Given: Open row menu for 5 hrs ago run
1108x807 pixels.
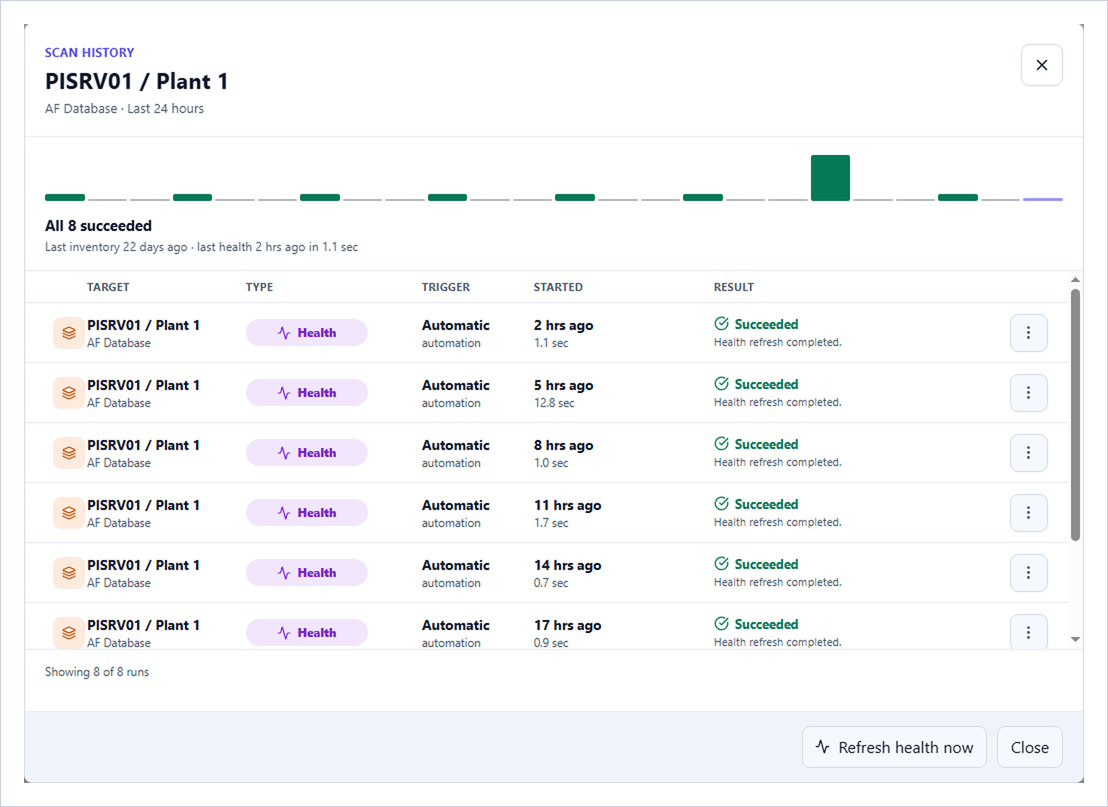Looking at the screenshot, I should pyautogui.click(x=1028, y=393).
